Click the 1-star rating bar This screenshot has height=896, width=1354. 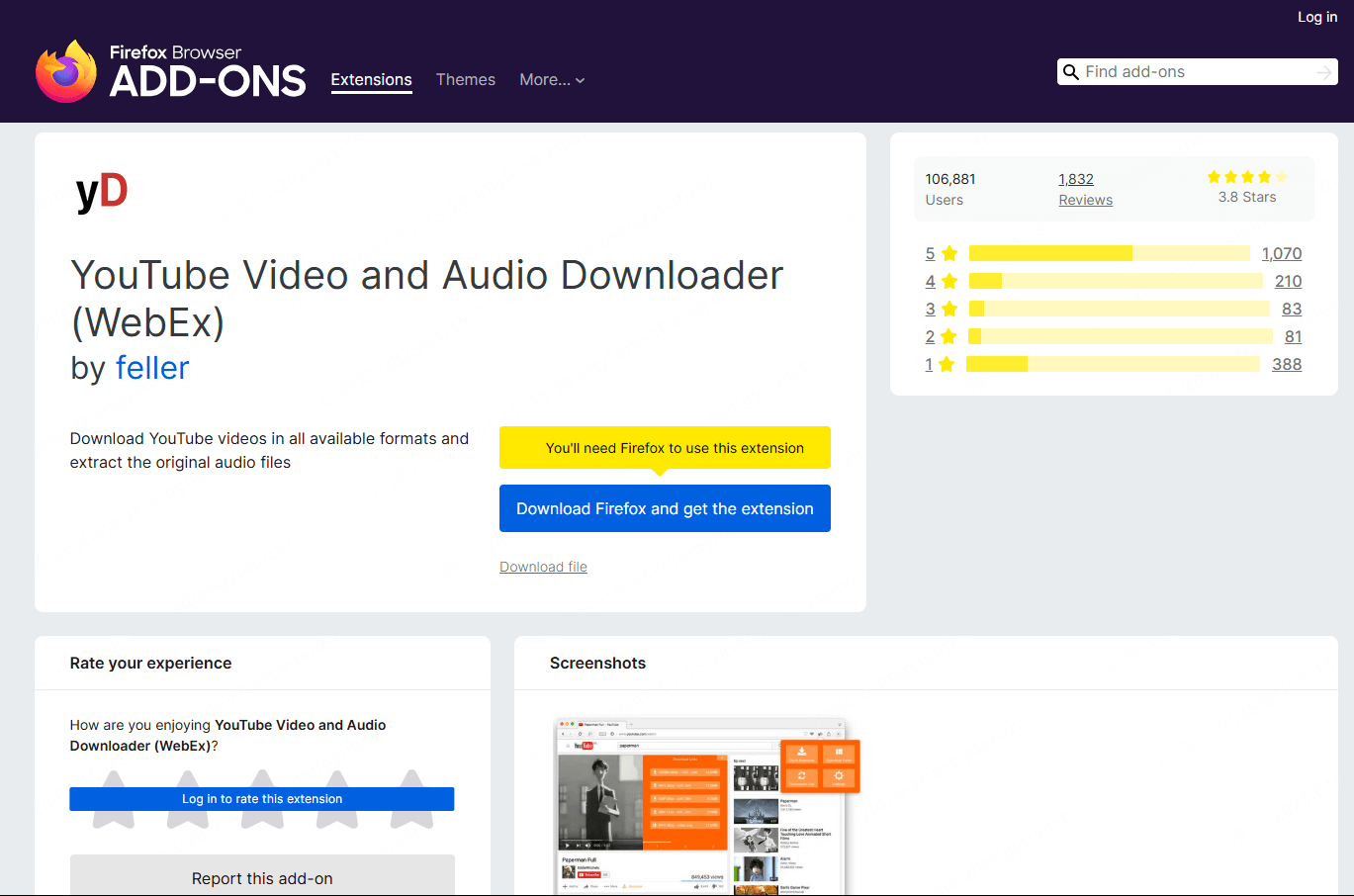tap(1114, 364)
